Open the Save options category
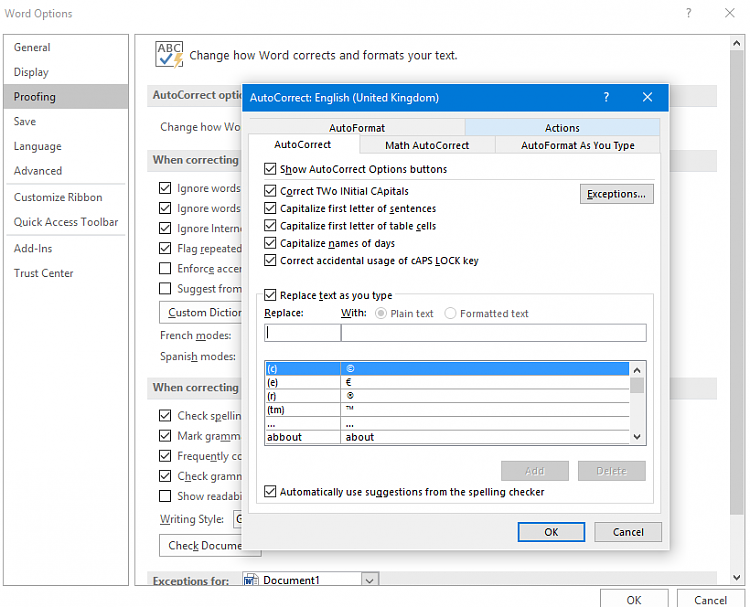Screen dimensions: 750x607 click(x=66, y=121)
